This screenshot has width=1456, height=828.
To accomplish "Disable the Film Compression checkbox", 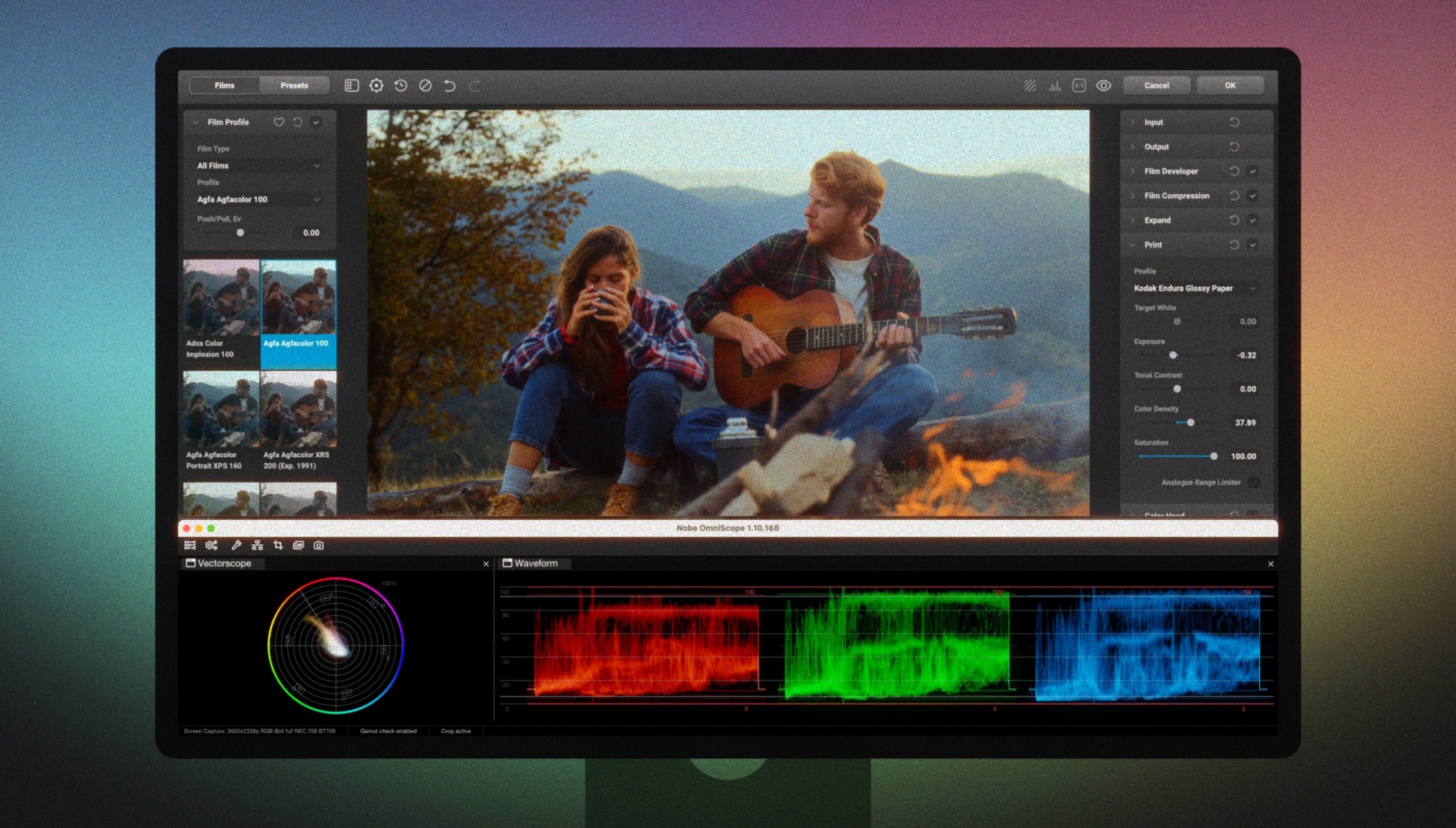I will coord(1252,196).
